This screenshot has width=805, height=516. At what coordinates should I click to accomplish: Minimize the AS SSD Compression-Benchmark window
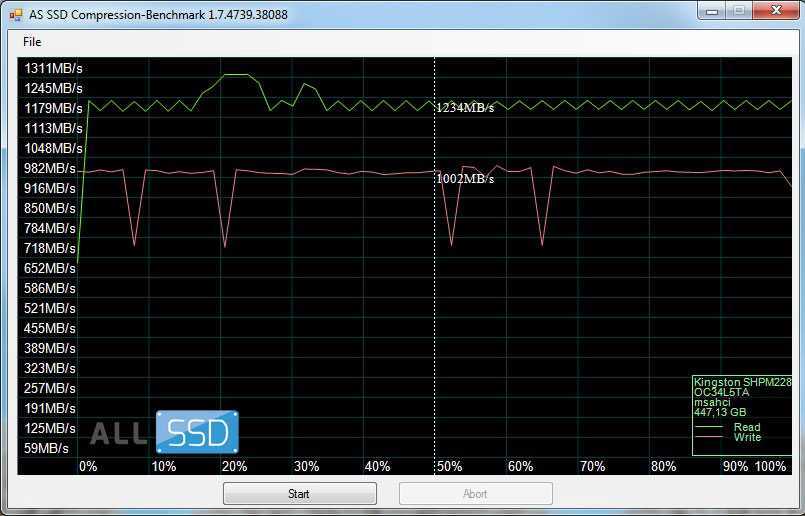710,11
